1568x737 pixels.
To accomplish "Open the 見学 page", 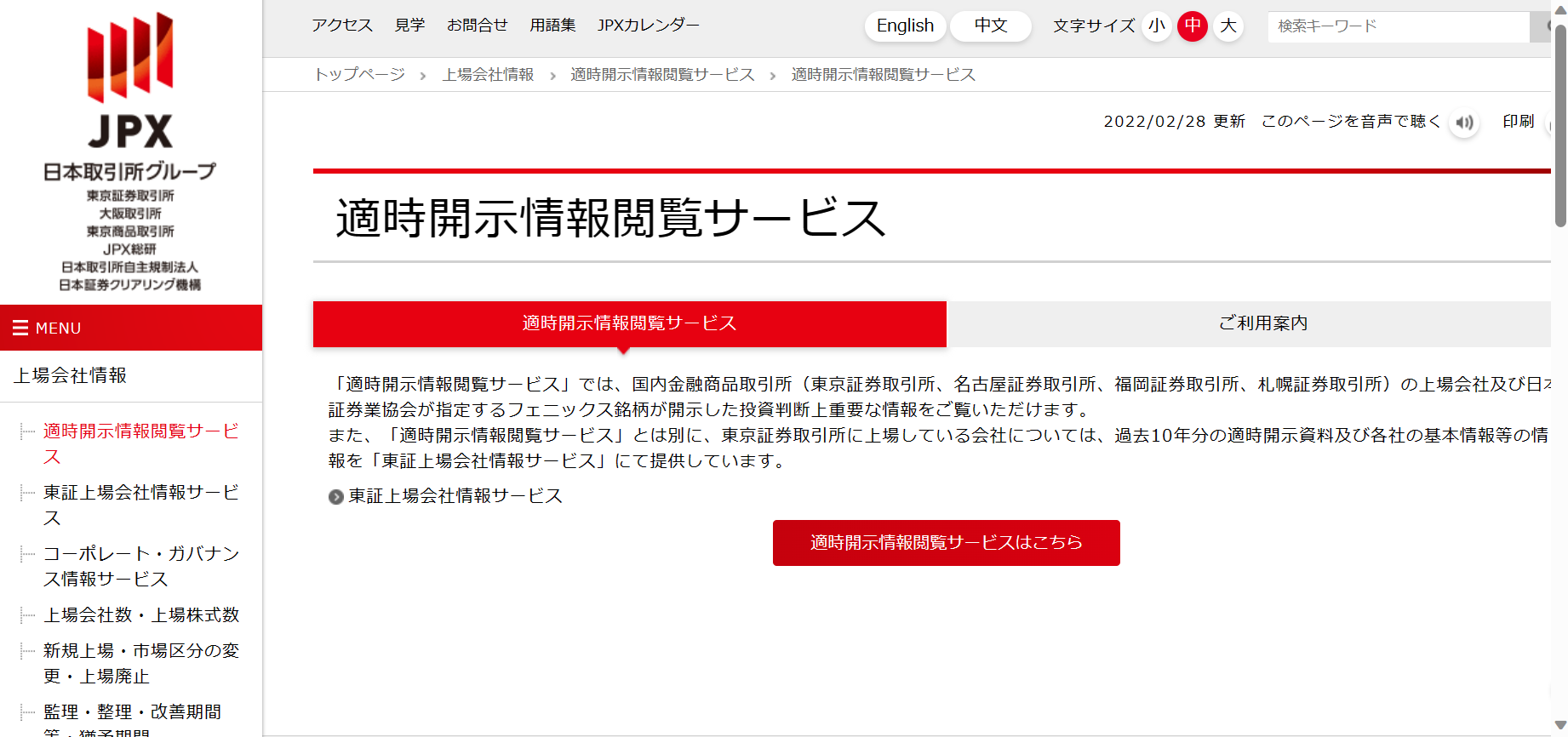I will (x=409, y=26).
